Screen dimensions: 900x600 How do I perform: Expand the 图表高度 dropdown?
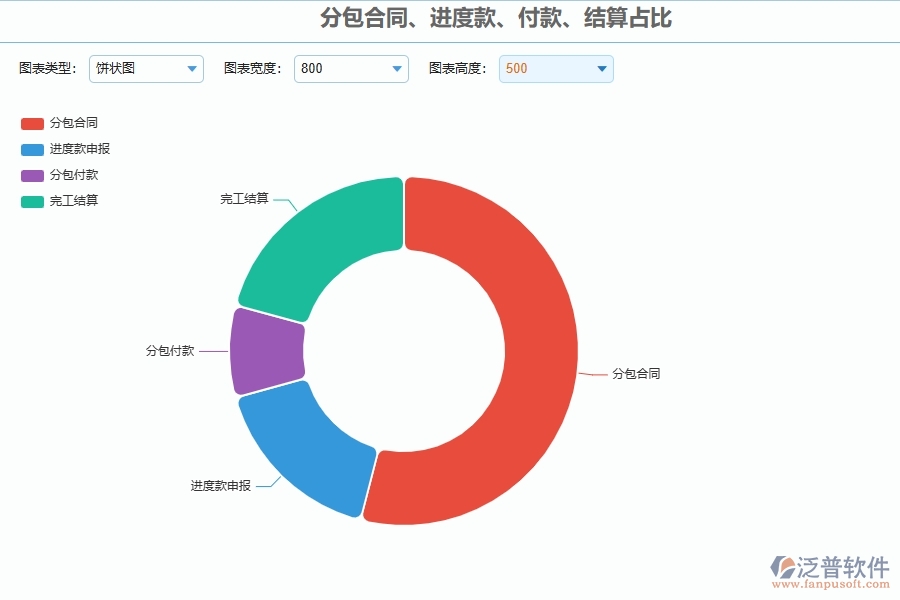click(601, 69)
